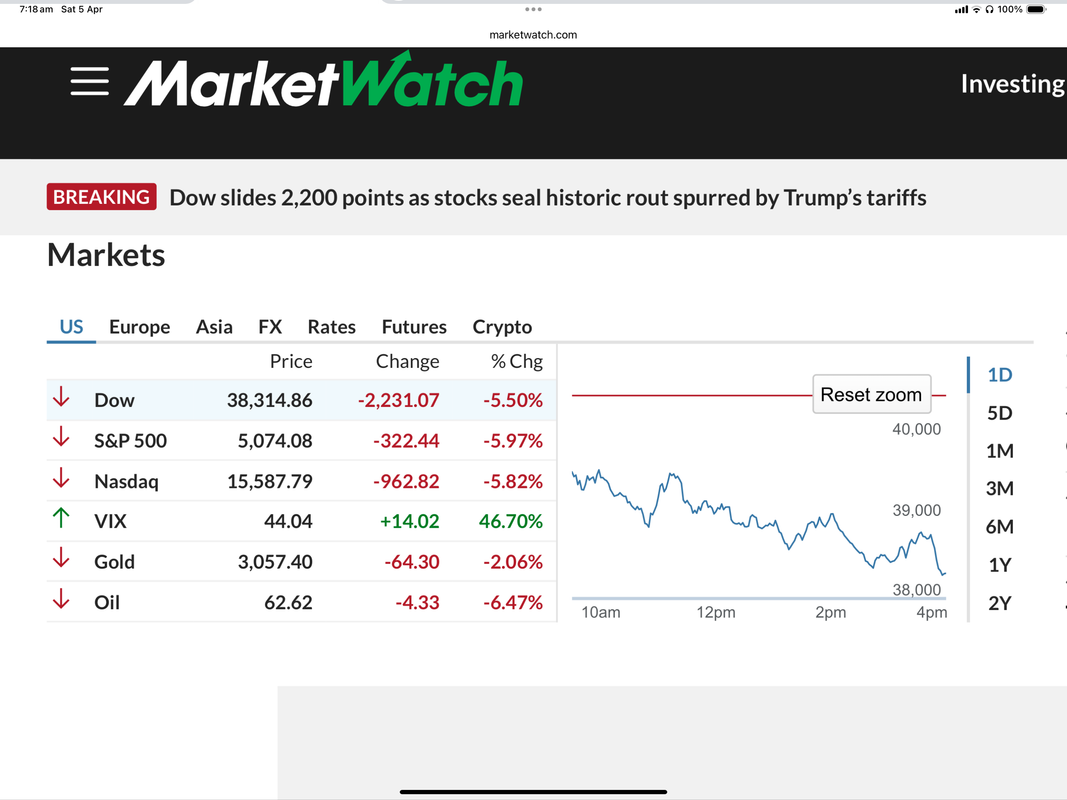The image size is (1067, 800).
Task: Switch to the Crypto tab
Action: tap(502, 327)
